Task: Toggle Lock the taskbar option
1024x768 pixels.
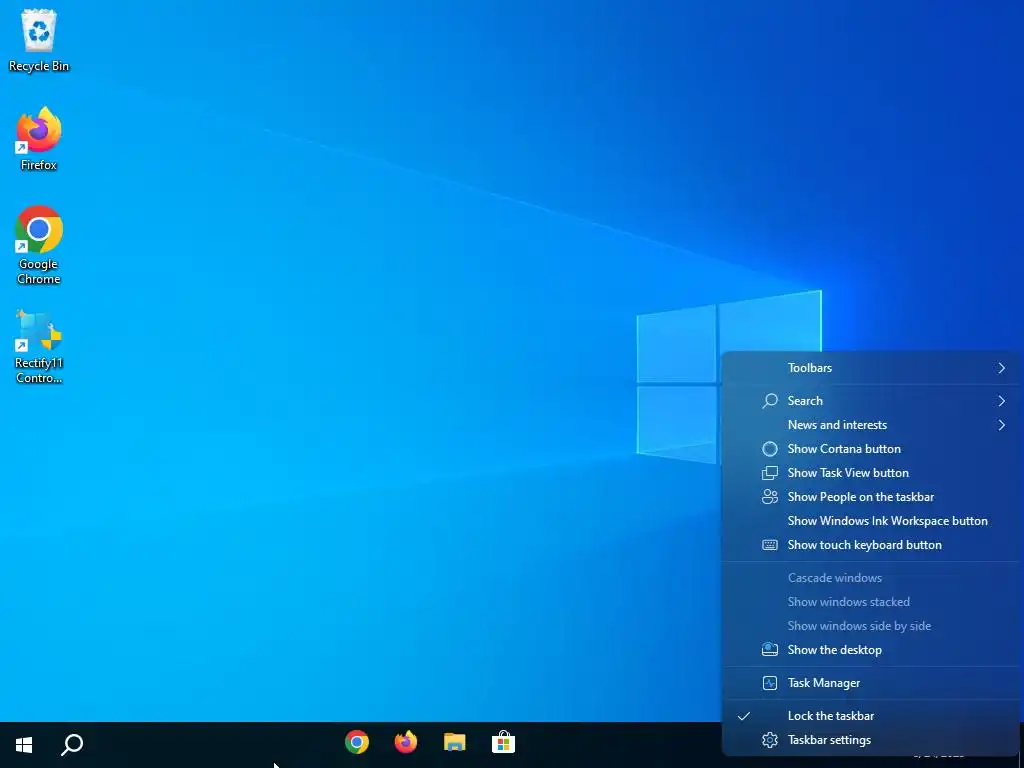Action: coord(871,716)
